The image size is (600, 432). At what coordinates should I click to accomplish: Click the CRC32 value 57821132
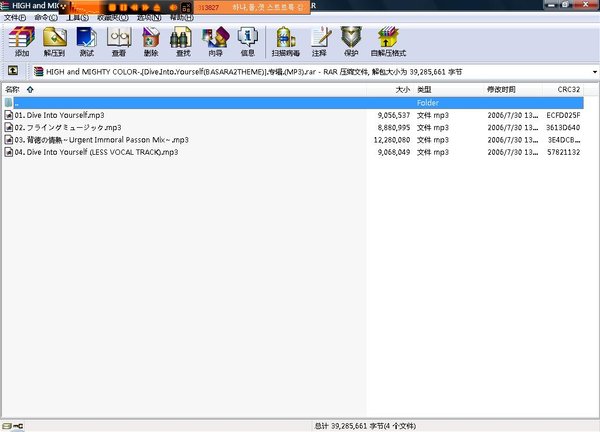563,152
